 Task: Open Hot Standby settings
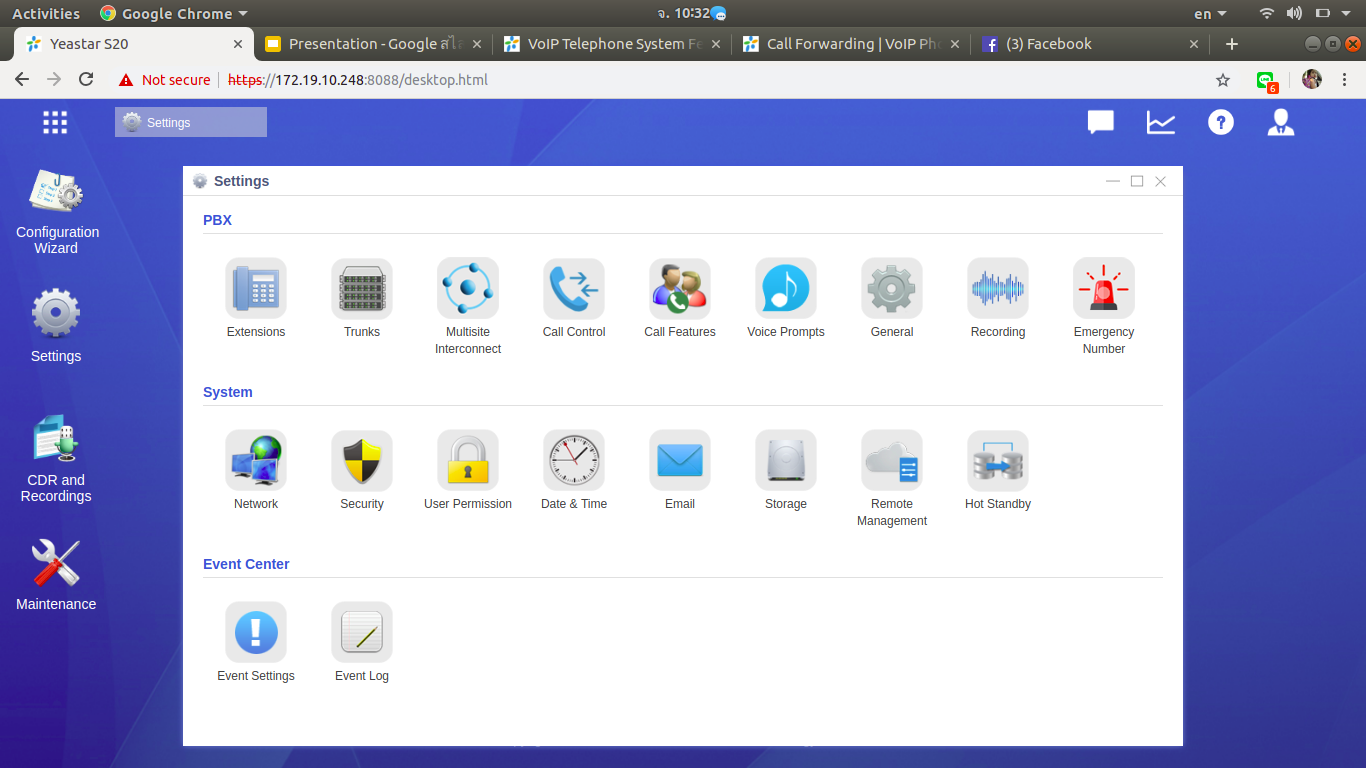click(998, 460)
